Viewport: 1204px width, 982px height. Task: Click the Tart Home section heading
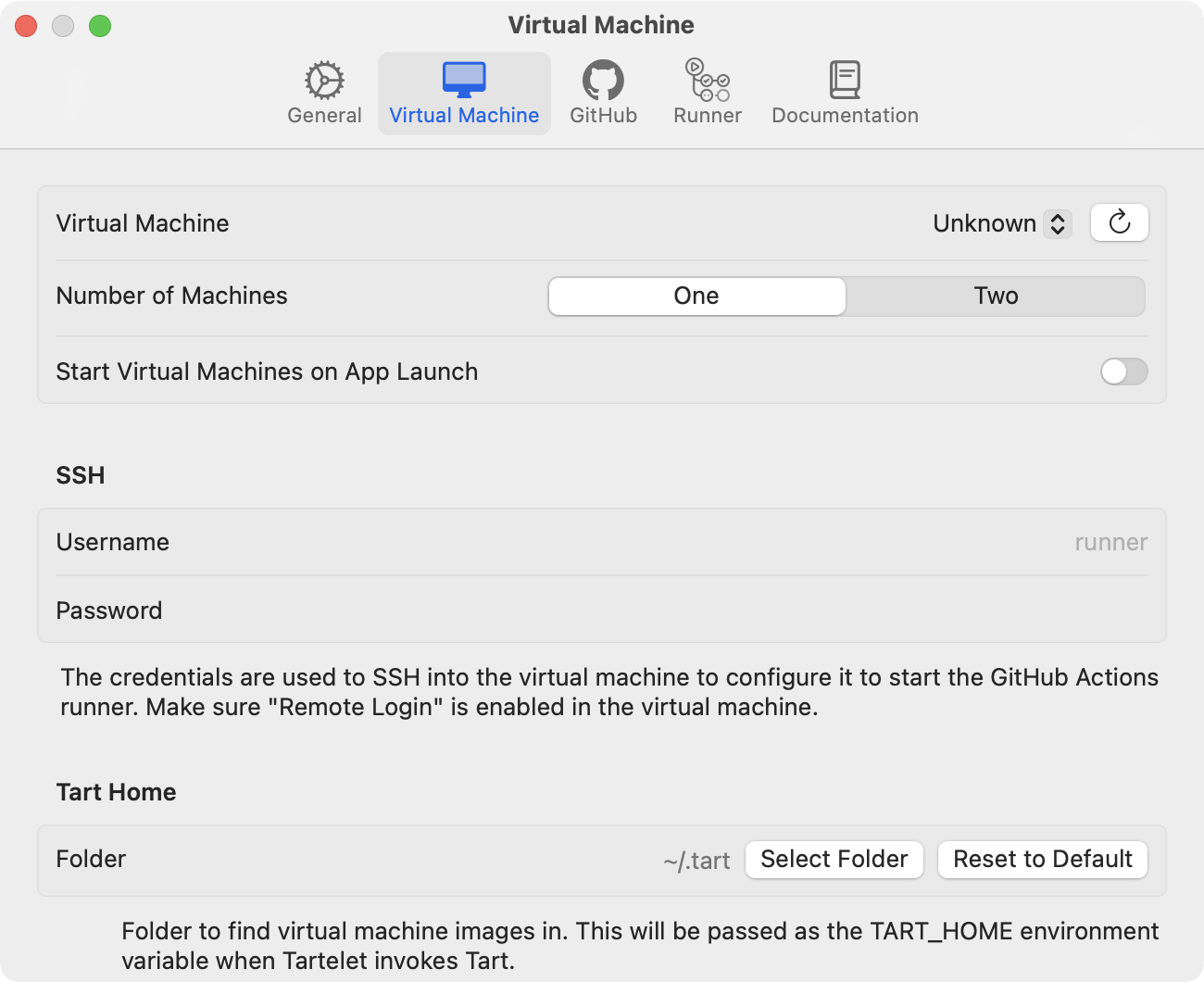pyautogui.click(x=116, y=792)
